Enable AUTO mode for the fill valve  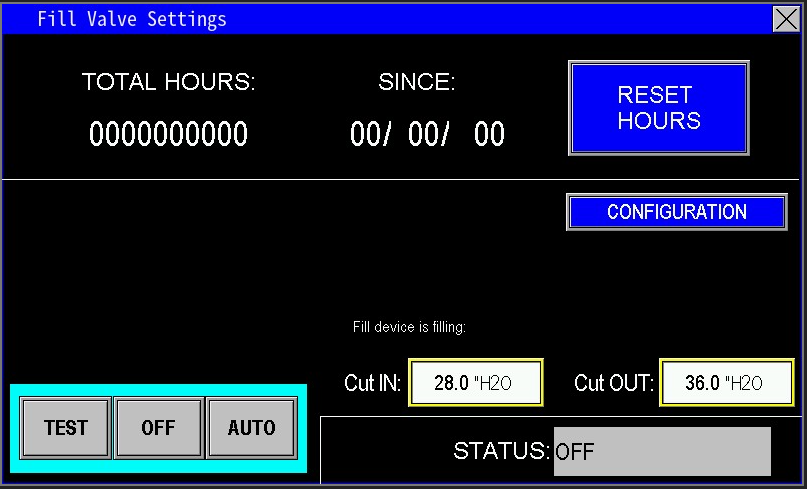point(251,428)
